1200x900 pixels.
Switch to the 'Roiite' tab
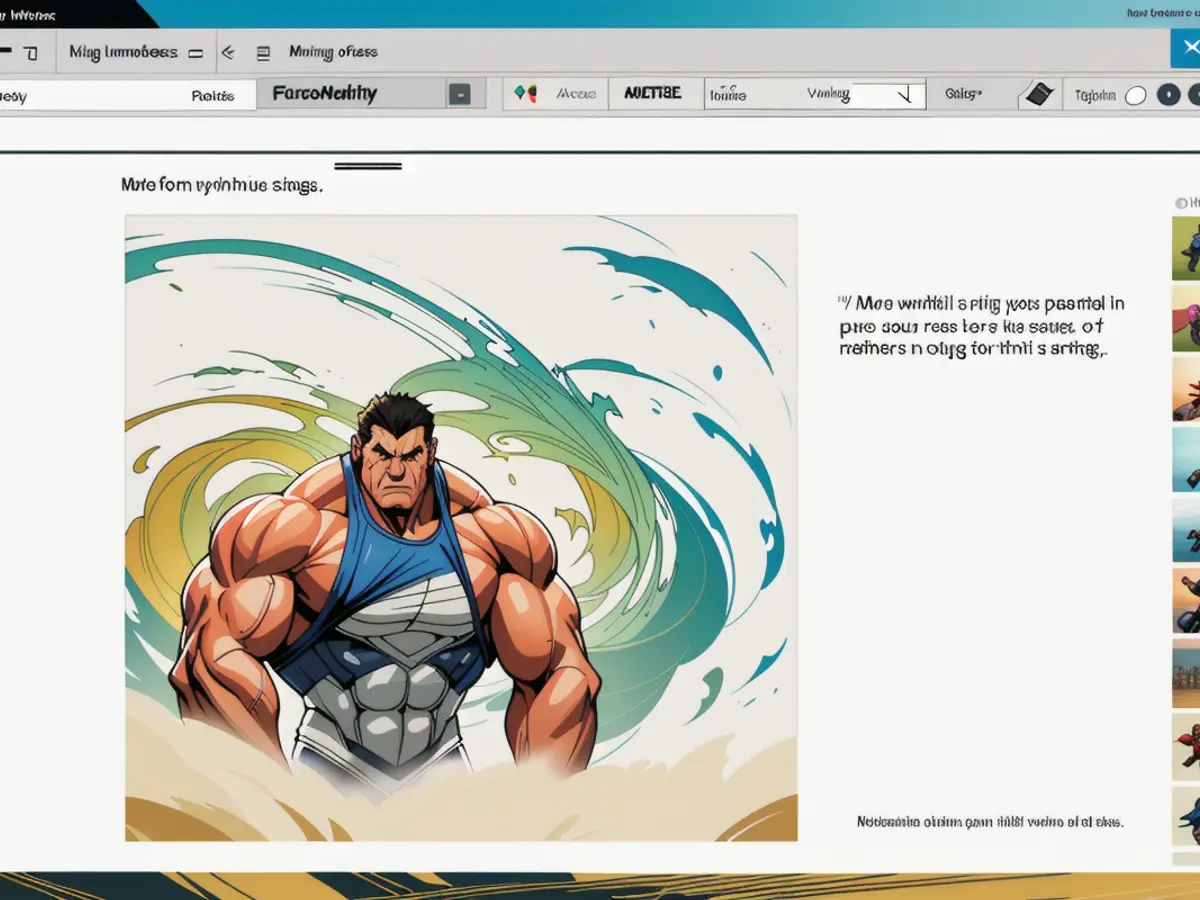click(212, 96)
